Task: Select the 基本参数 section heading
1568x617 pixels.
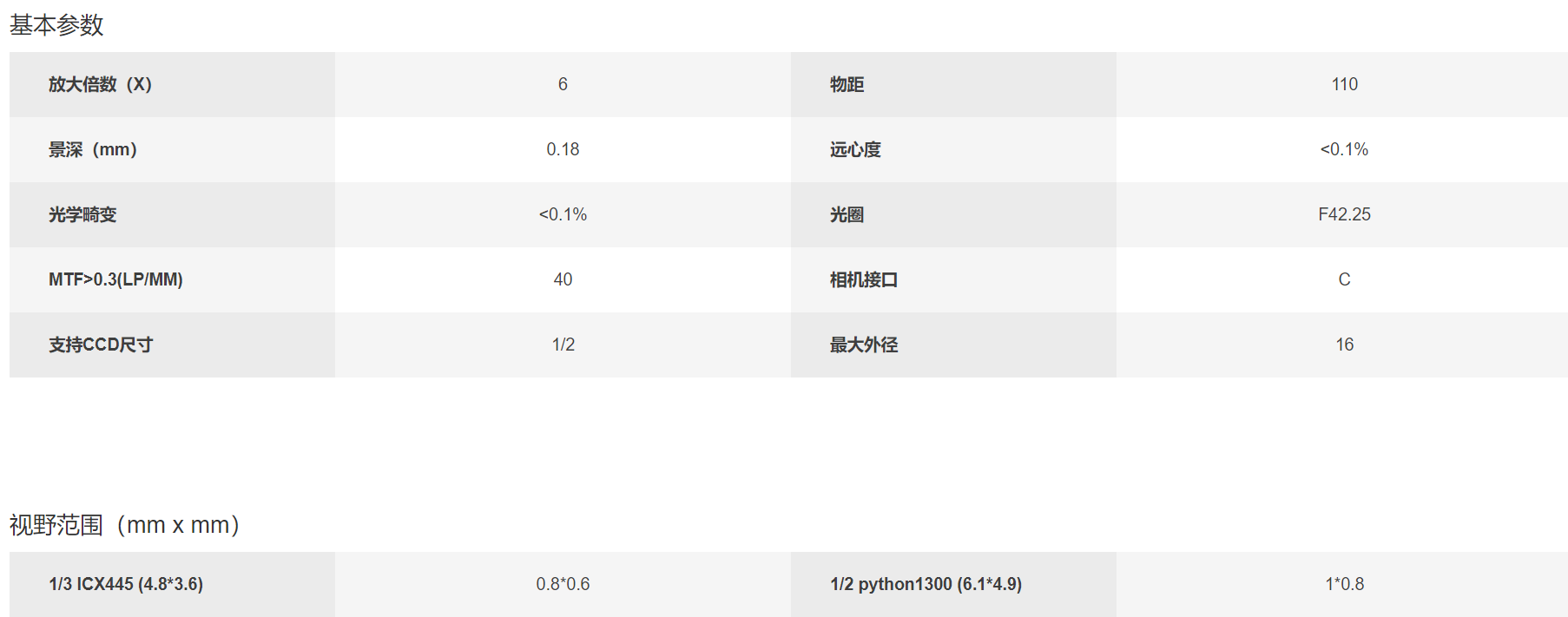Action: [56, 25]
